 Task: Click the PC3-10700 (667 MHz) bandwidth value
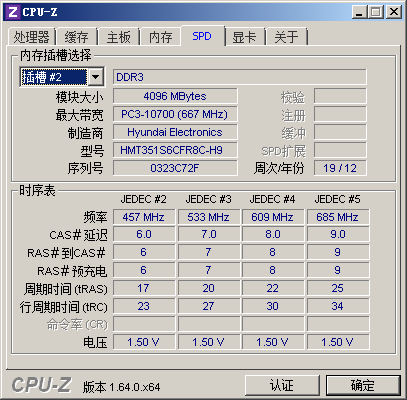pos(175,114)
